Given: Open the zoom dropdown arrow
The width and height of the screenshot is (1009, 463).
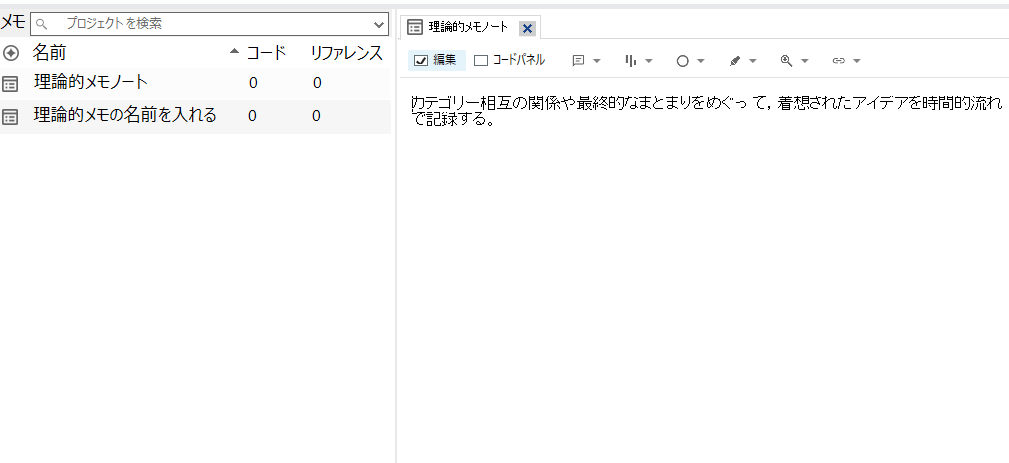Looking at the screenshot, I should [x=804, y=61].
